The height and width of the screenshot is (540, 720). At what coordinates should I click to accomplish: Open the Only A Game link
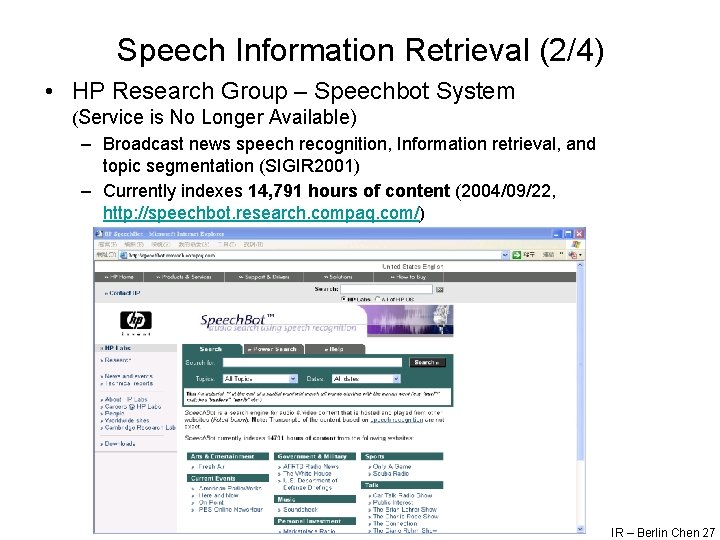[392, 467]
